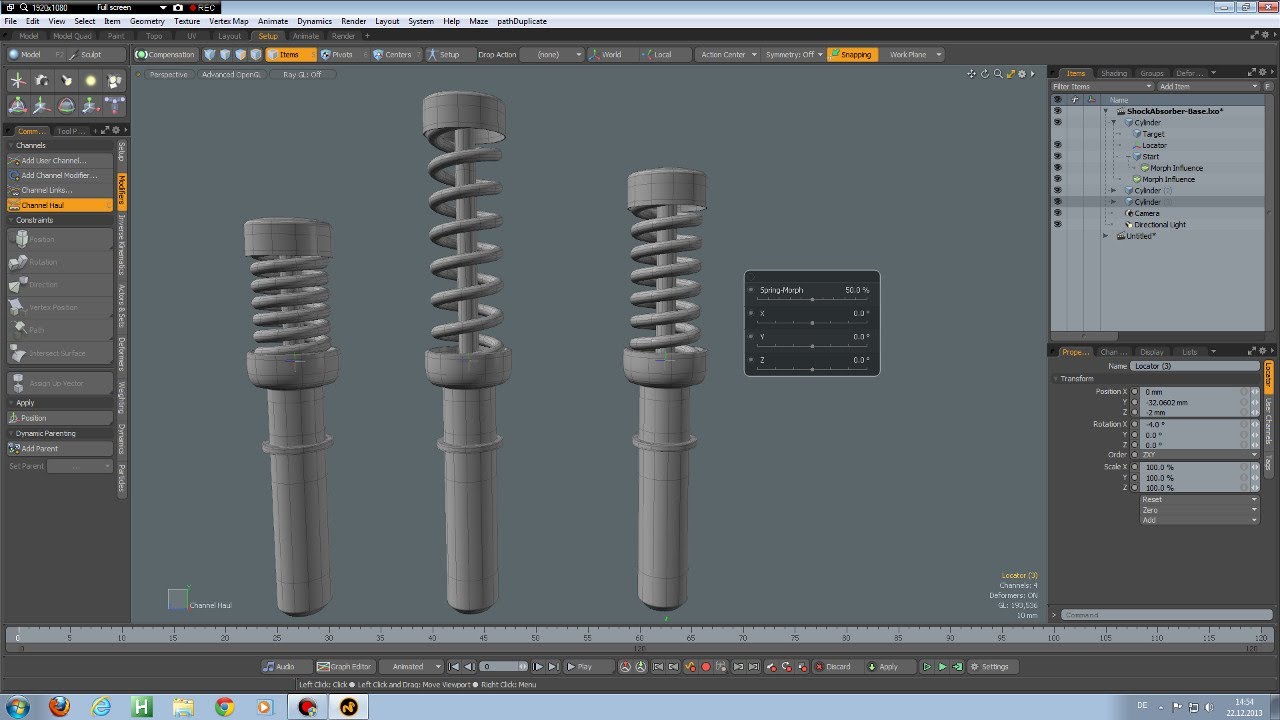Launch Firefox from the Windows taskbar
Viewport: 1280px width, 720px height.
click(60, 707)
